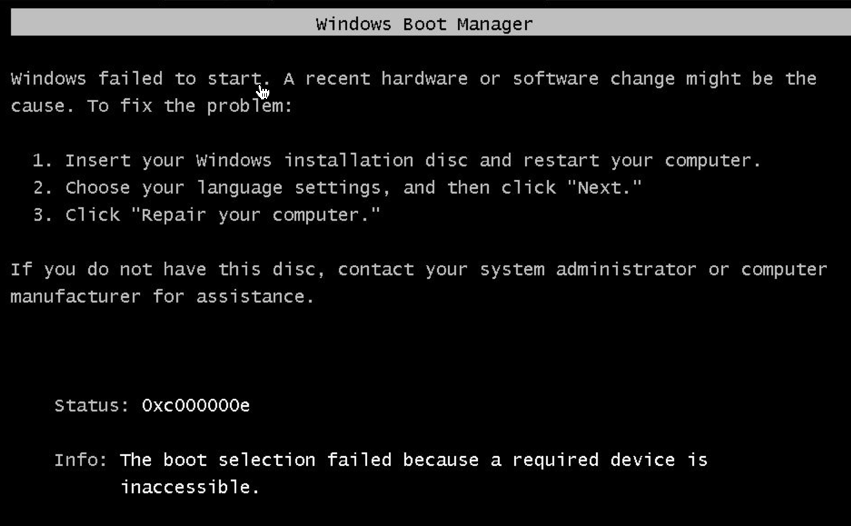
Task: Click the words "system administrator"
Action: click(588, 270)
